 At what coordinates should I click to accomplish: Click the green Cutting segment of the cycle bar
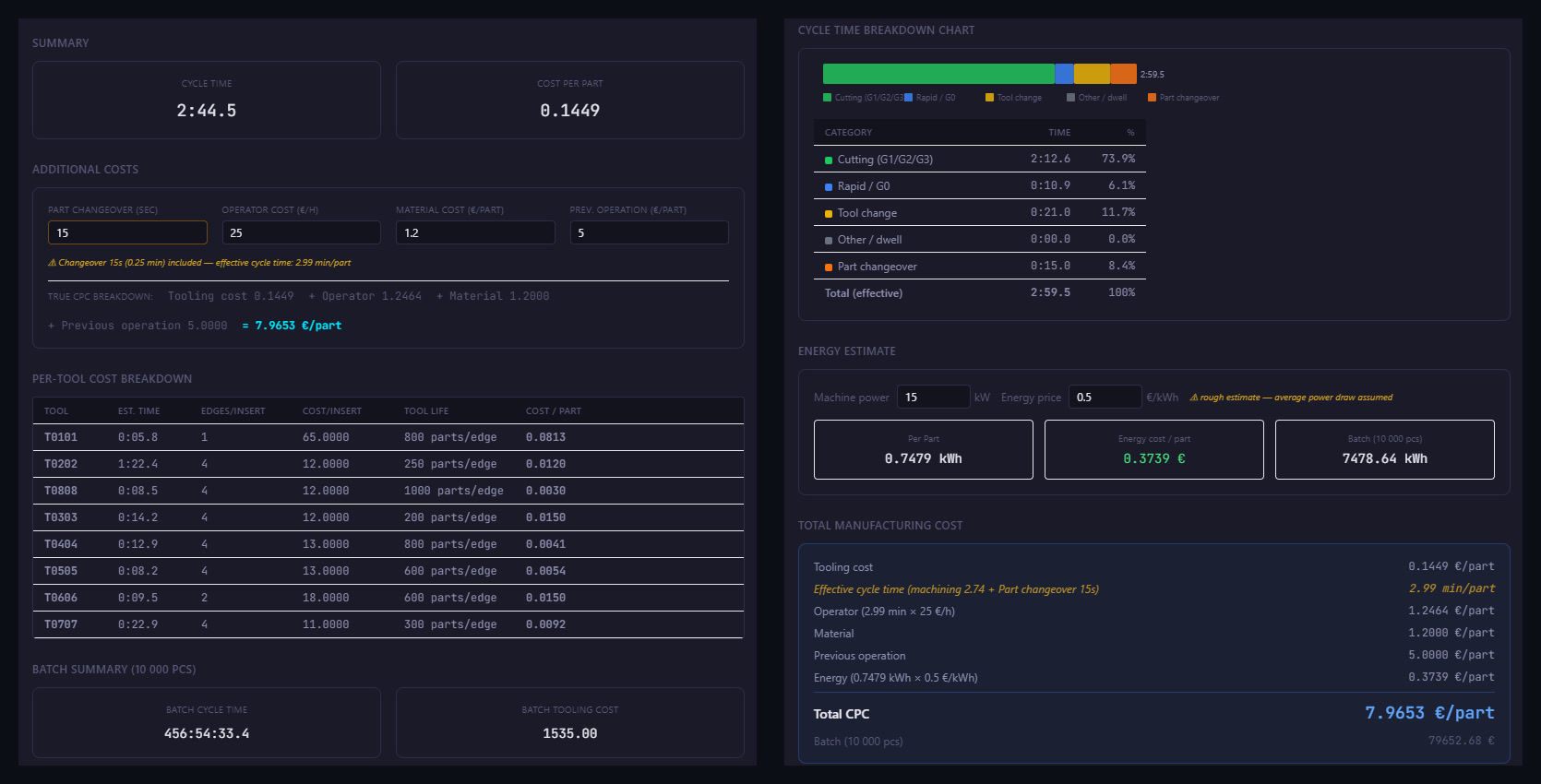pyautogui.click(x=938, y=74)
